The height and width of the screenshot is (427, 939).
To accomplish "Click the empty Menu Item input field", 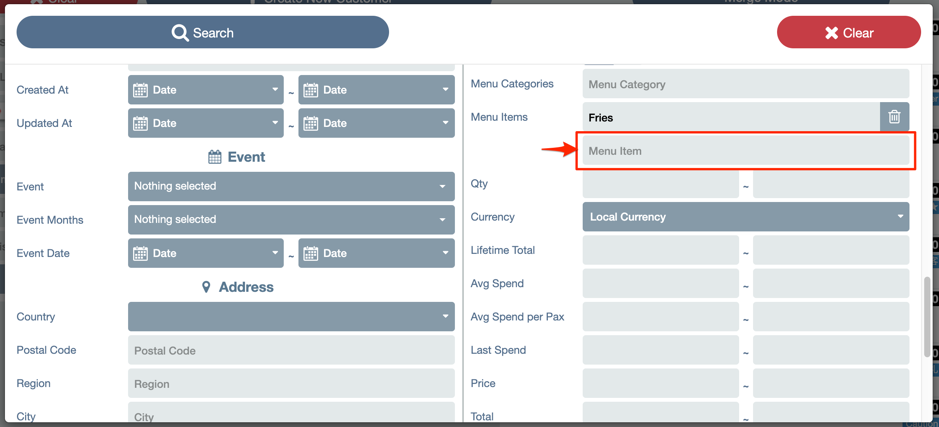I will [746, 151].
